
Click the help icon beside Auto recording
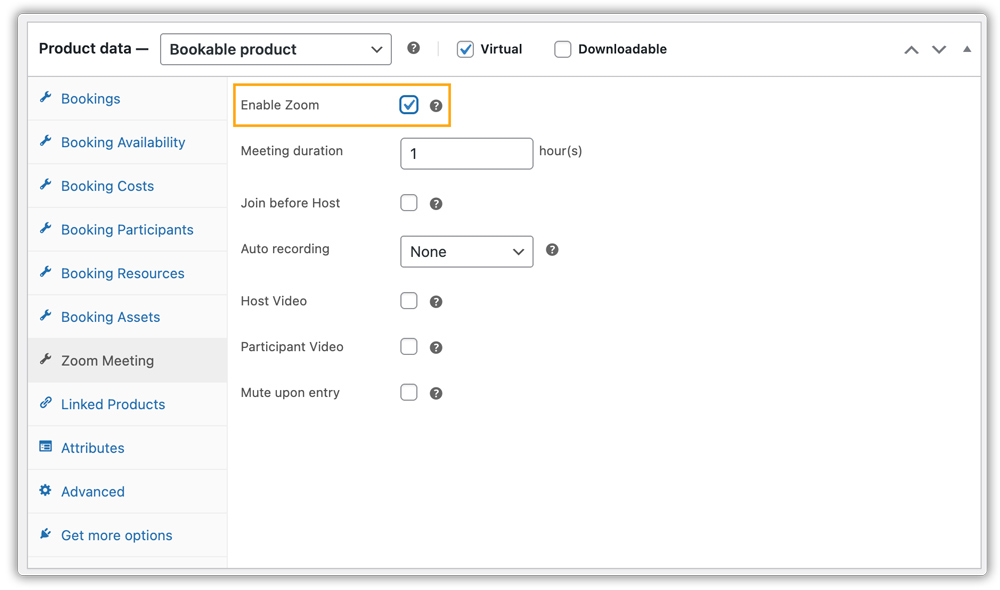pos(552,249)
